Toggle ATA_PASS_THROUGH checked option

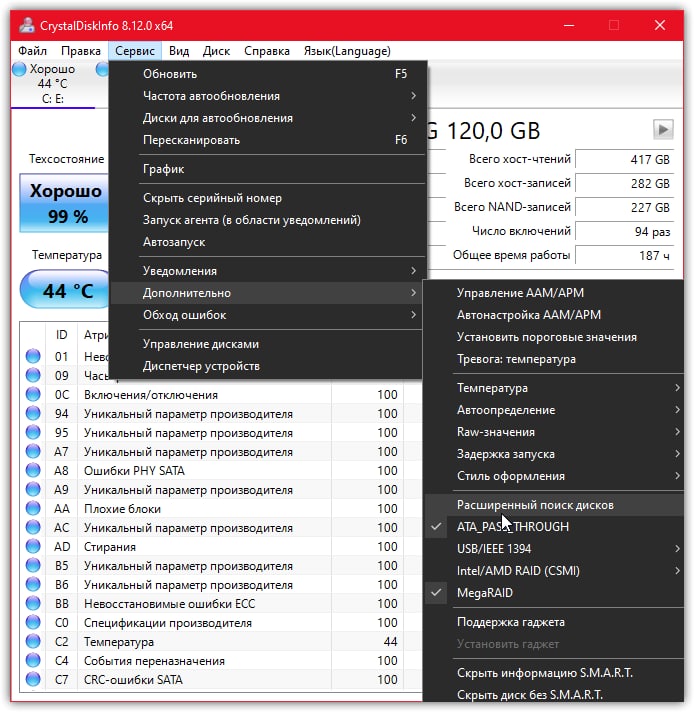(554, 526)
